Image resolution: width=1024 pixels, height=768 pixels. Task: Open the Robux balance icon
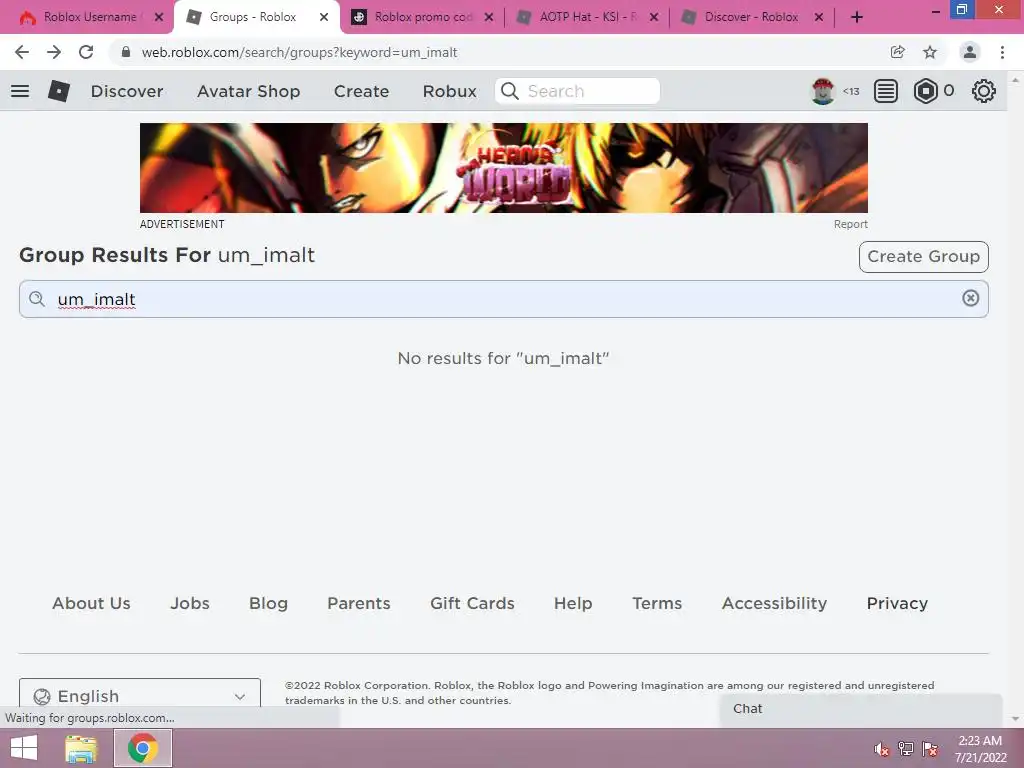925,91
